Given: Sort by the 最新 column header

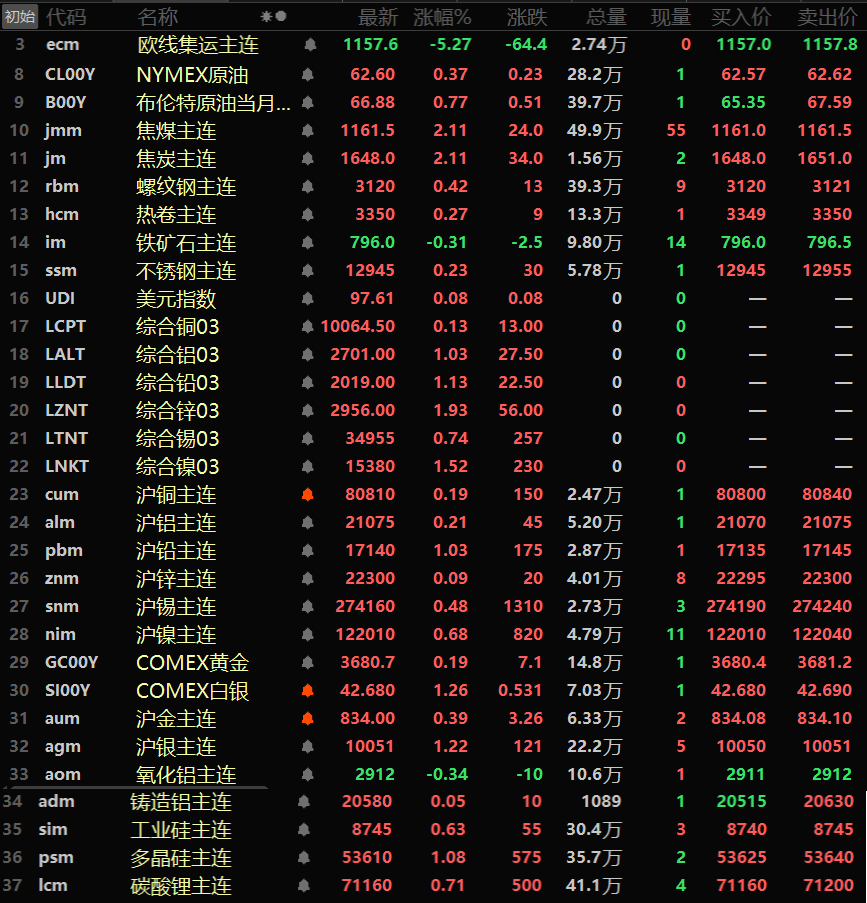Looking at the screenshot, I should click(x=378, y=17).
